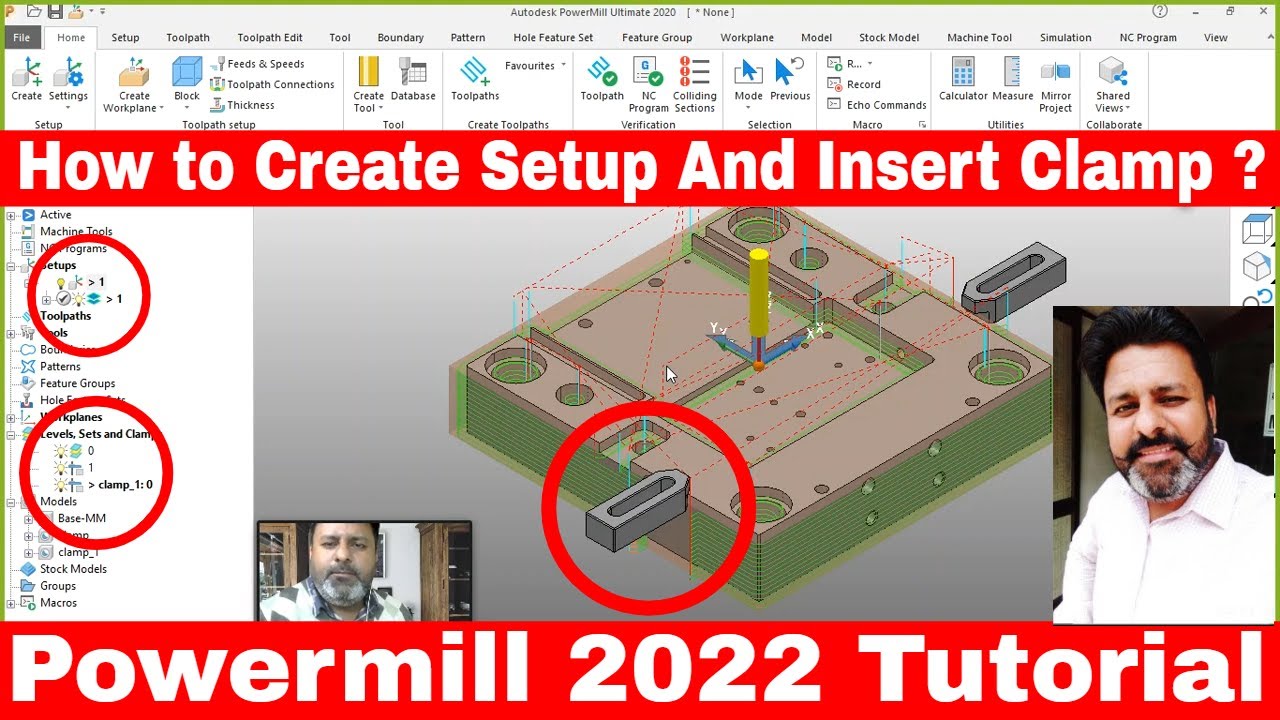The height and width of the screenshot is (720, 1280).
Task: Click the yellow cutting tool in viewport
Action: [759, 295]
